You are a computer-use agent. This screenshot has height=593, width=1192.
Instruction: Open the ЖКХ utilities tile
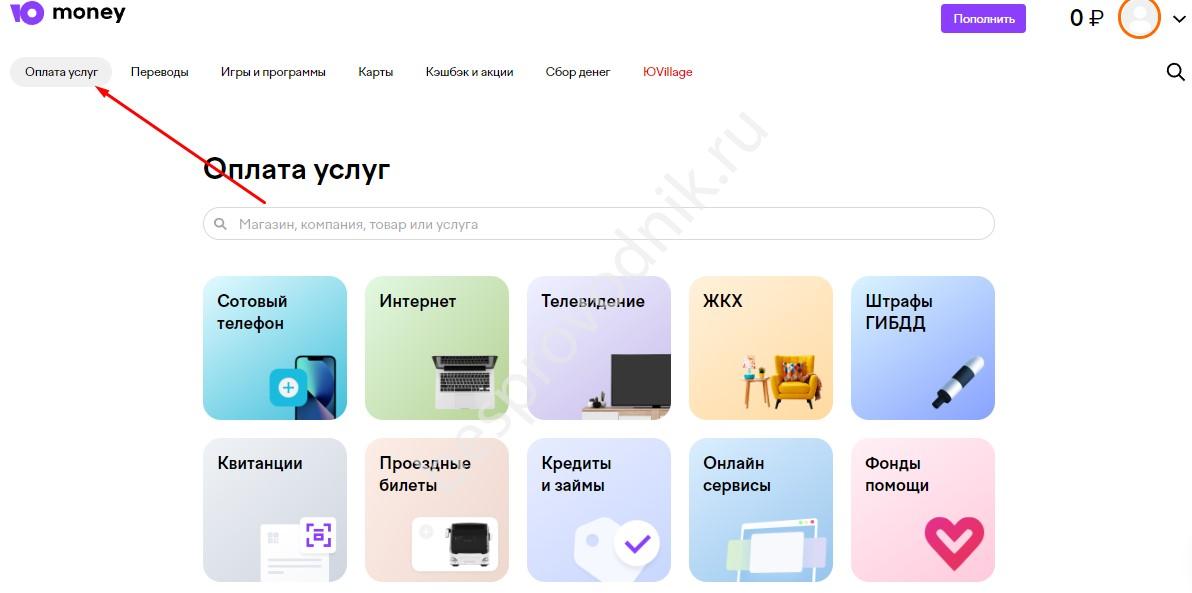[761, 348]
